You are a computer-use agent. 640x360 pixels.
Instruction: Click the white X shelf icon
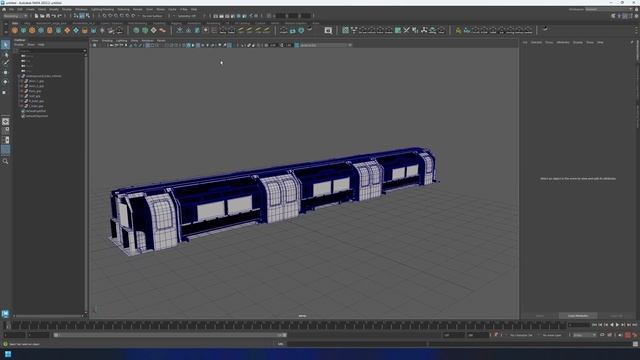[407, 30]
